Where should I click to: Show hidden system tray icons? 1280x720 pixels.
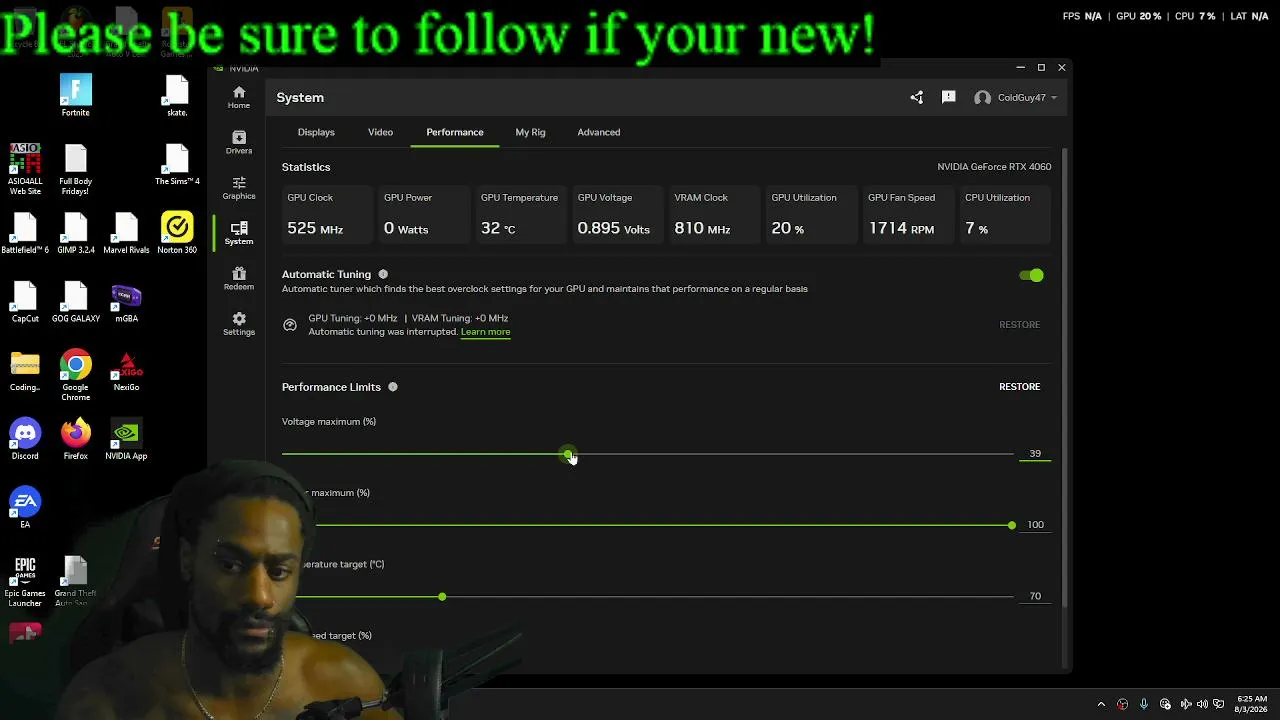coord(1101,704)
